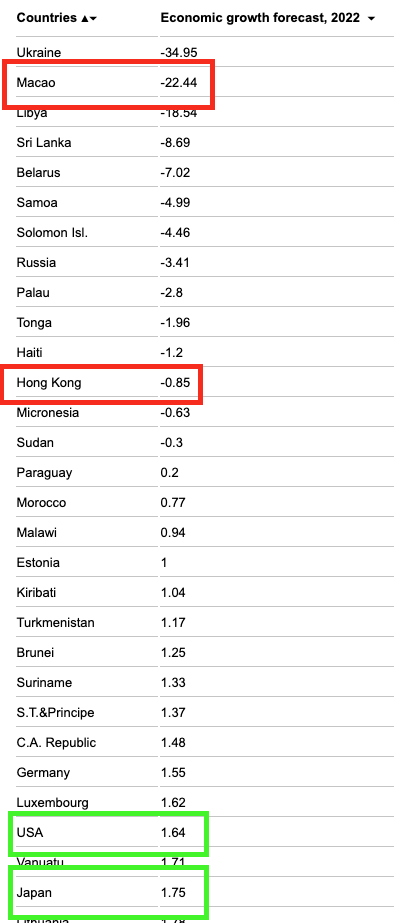
Task: Select the Turkmenistan row
Action: click(x=205, y=623)
